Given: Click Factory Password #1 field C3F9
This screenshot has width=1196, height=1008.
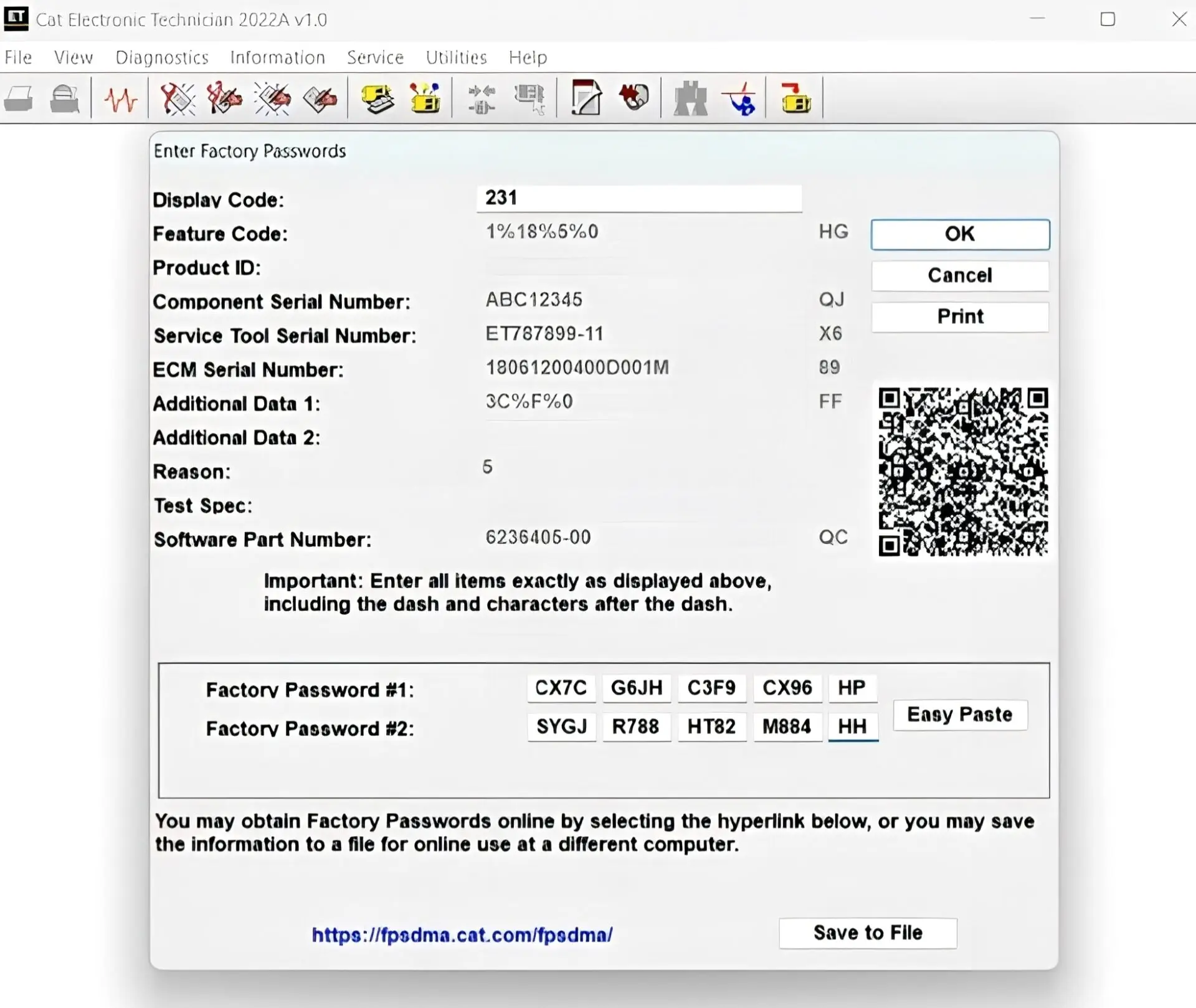Looking at the screenshot, I should (x=712, y=688).
